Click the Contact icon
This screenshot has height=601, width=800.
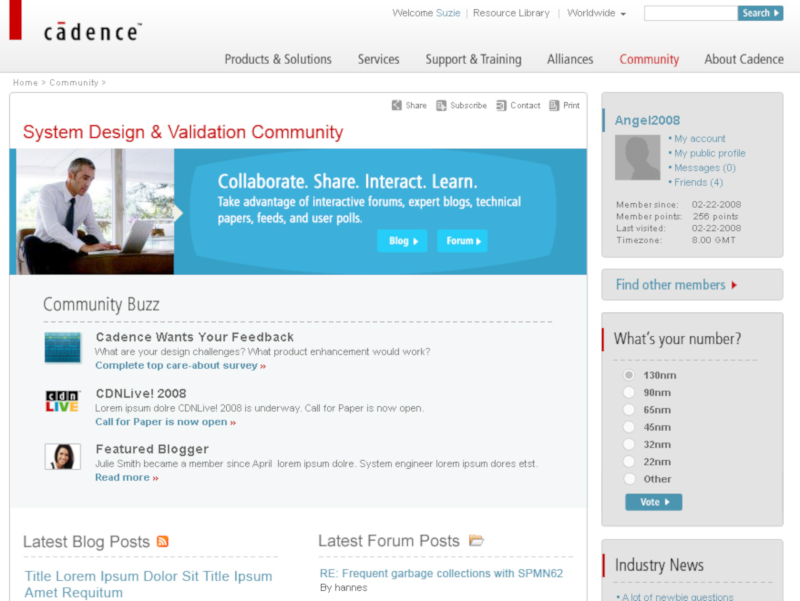pyautogui.click(x=501, y=105)
